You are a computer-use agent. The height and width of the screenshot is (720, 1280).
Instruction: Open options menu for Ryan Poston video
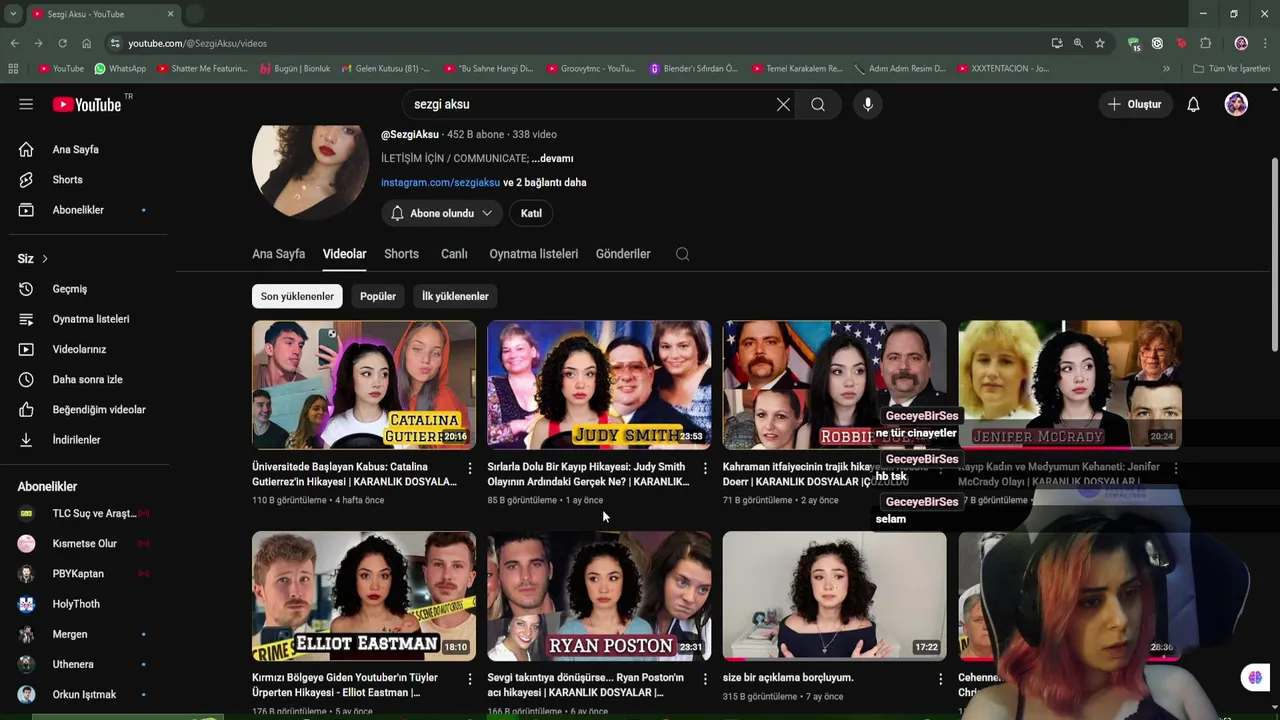tap(705, 679)
